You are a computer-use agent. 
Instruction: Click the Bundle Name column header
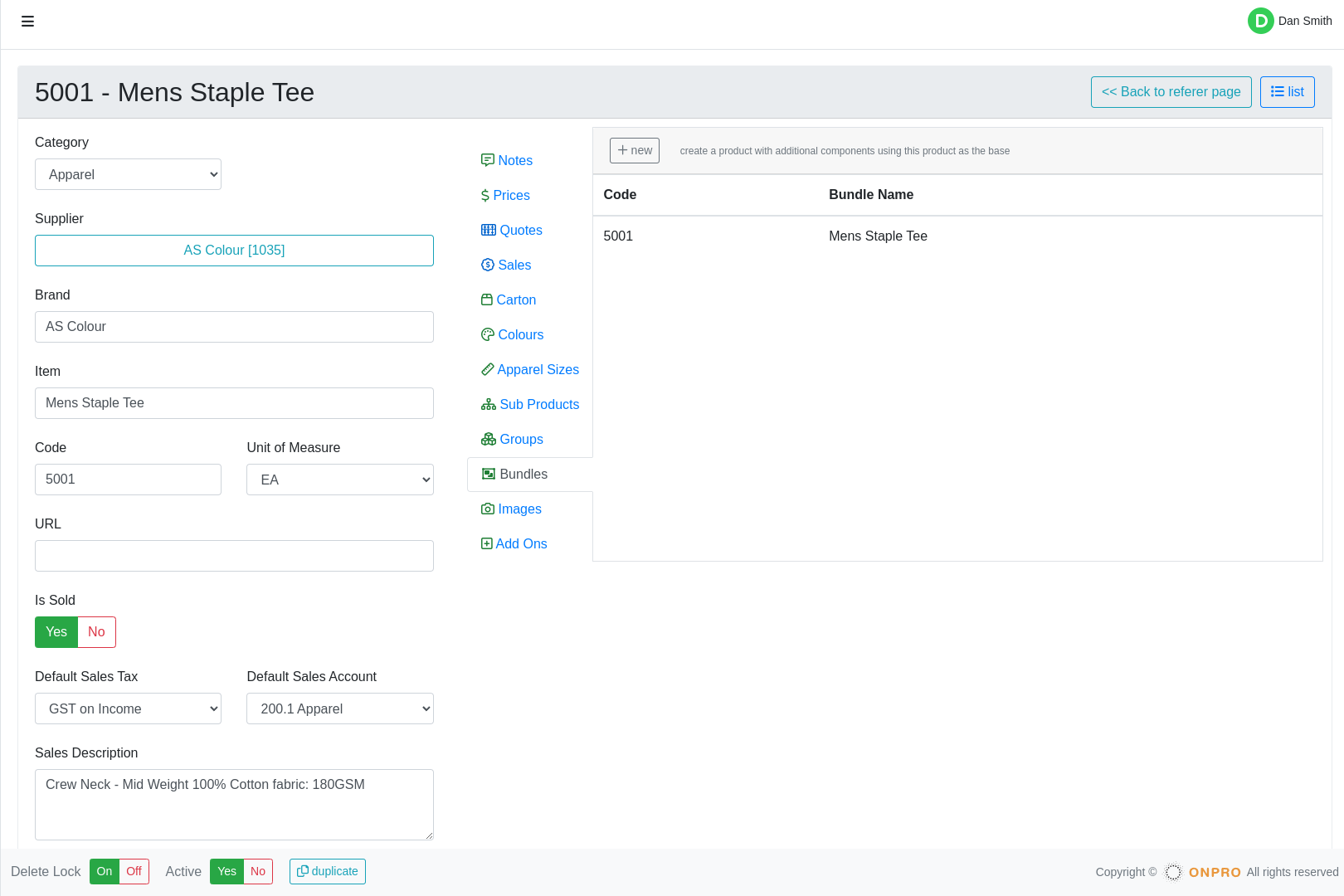click(x=871, y=195)
